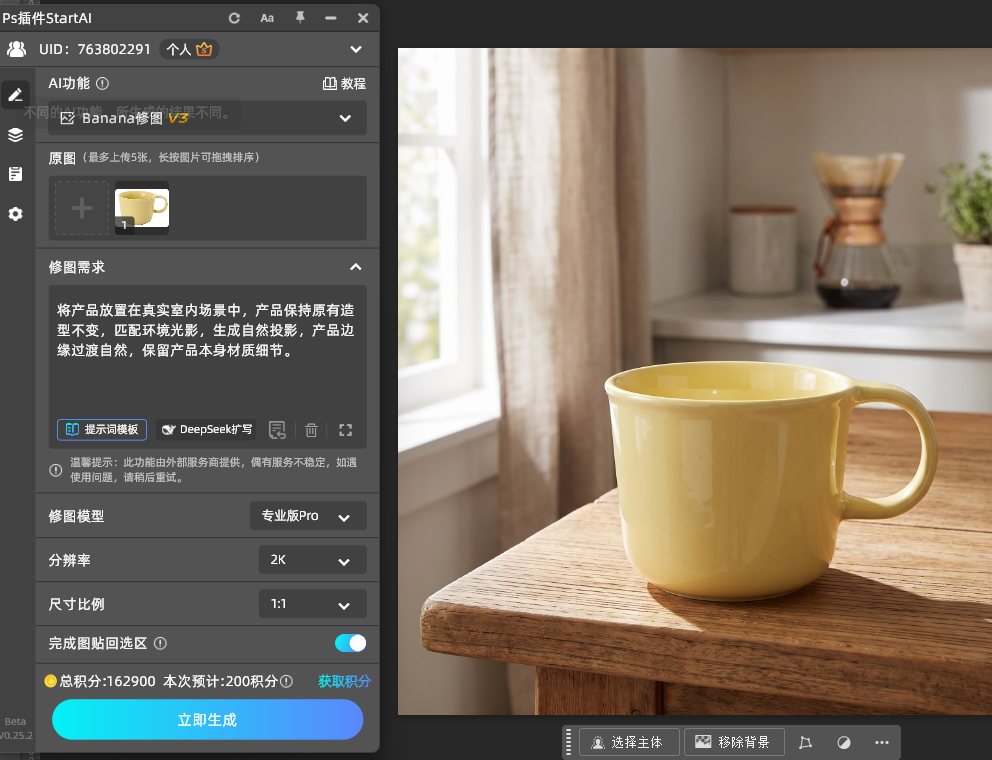The image size is (992, 760).
Task: Open more options ellipsis in task bar
Action: pyautogui.click(x=882, y=742)
